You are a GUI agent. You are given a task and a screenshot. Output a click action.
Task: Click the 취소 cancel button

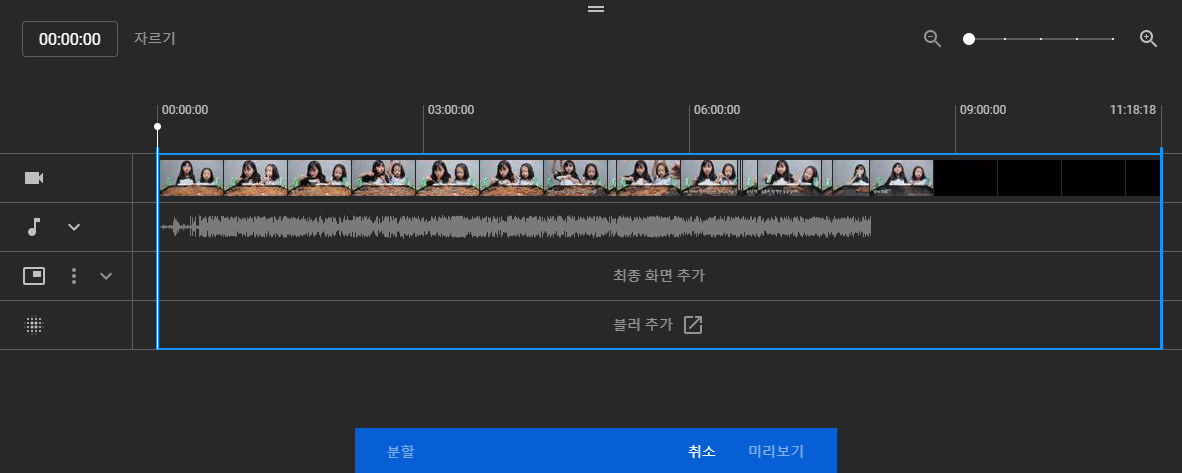(x=702, y=451)
